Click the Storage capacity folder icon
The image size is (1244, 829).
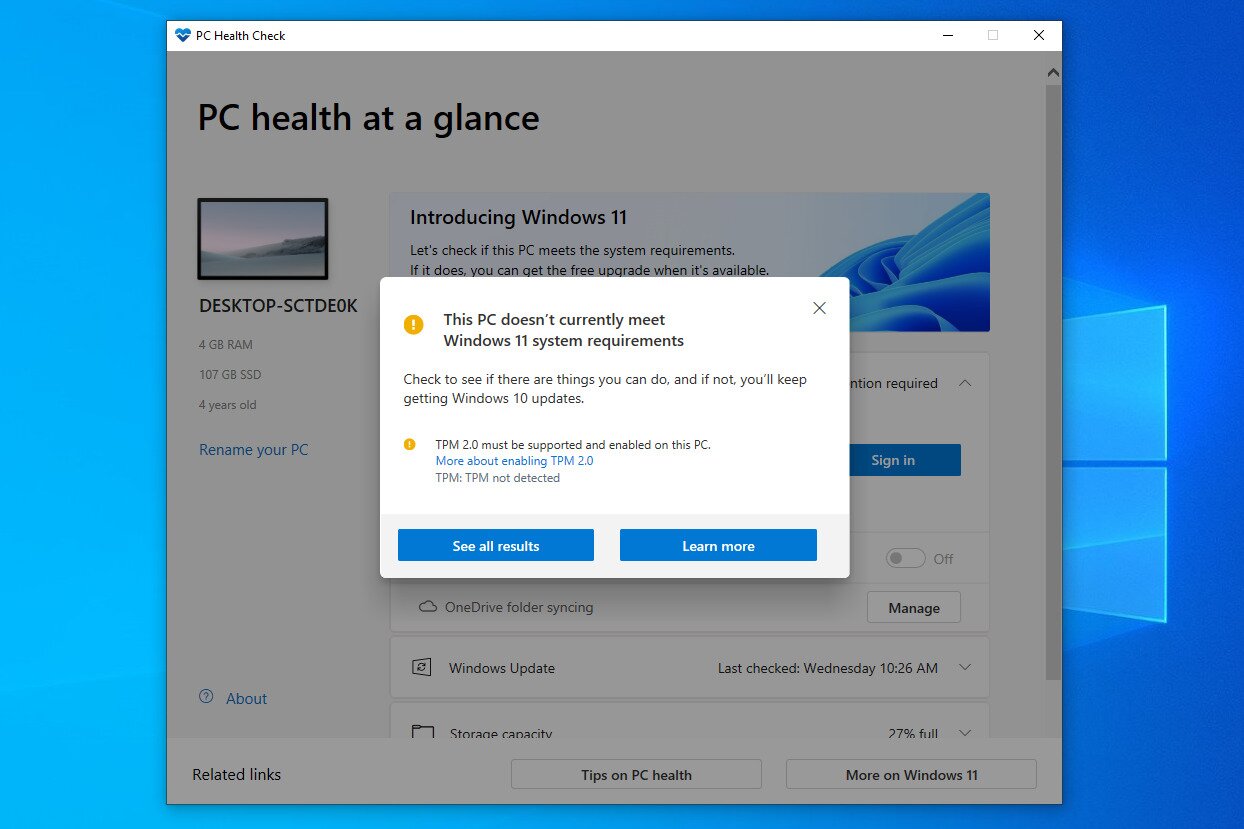(x=423, y=732)
